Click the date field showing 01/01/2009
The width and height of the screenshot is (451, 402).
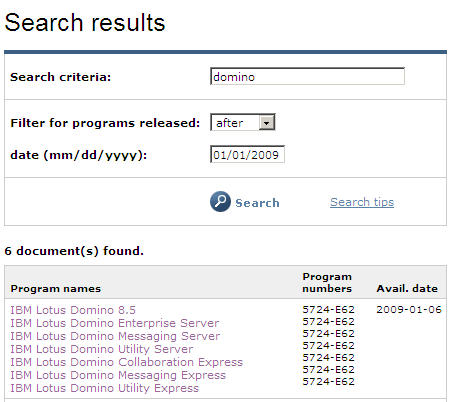247,154
